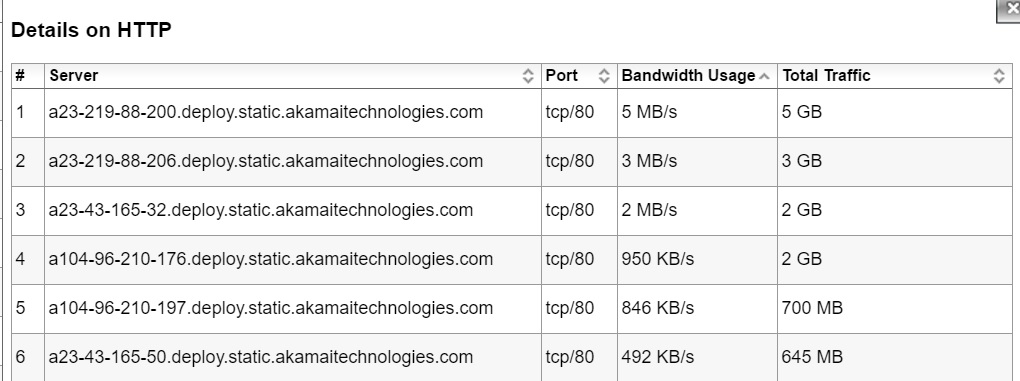Sort by Port column arrows
This screenshot has height=381, width=1020.
(604, 76)
